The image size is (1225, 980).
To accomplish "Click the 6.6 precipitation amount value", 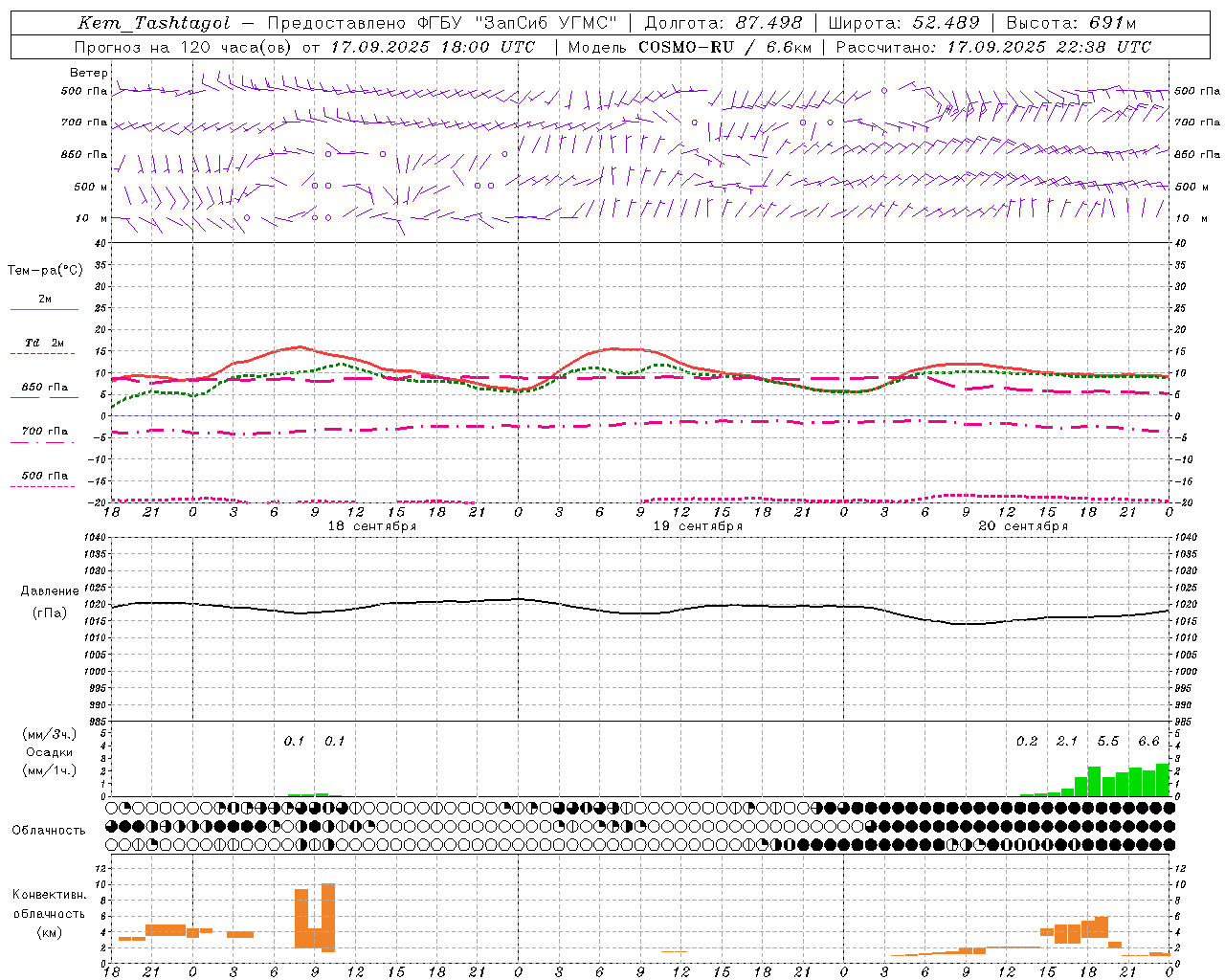I will tap(1148, 742).
